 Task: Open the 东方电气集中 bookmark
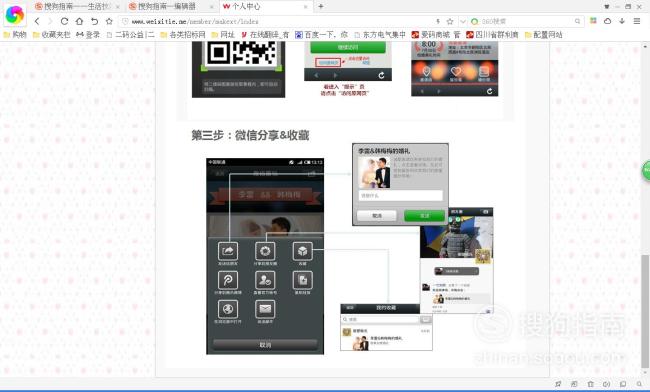click(x=380, y=35)
